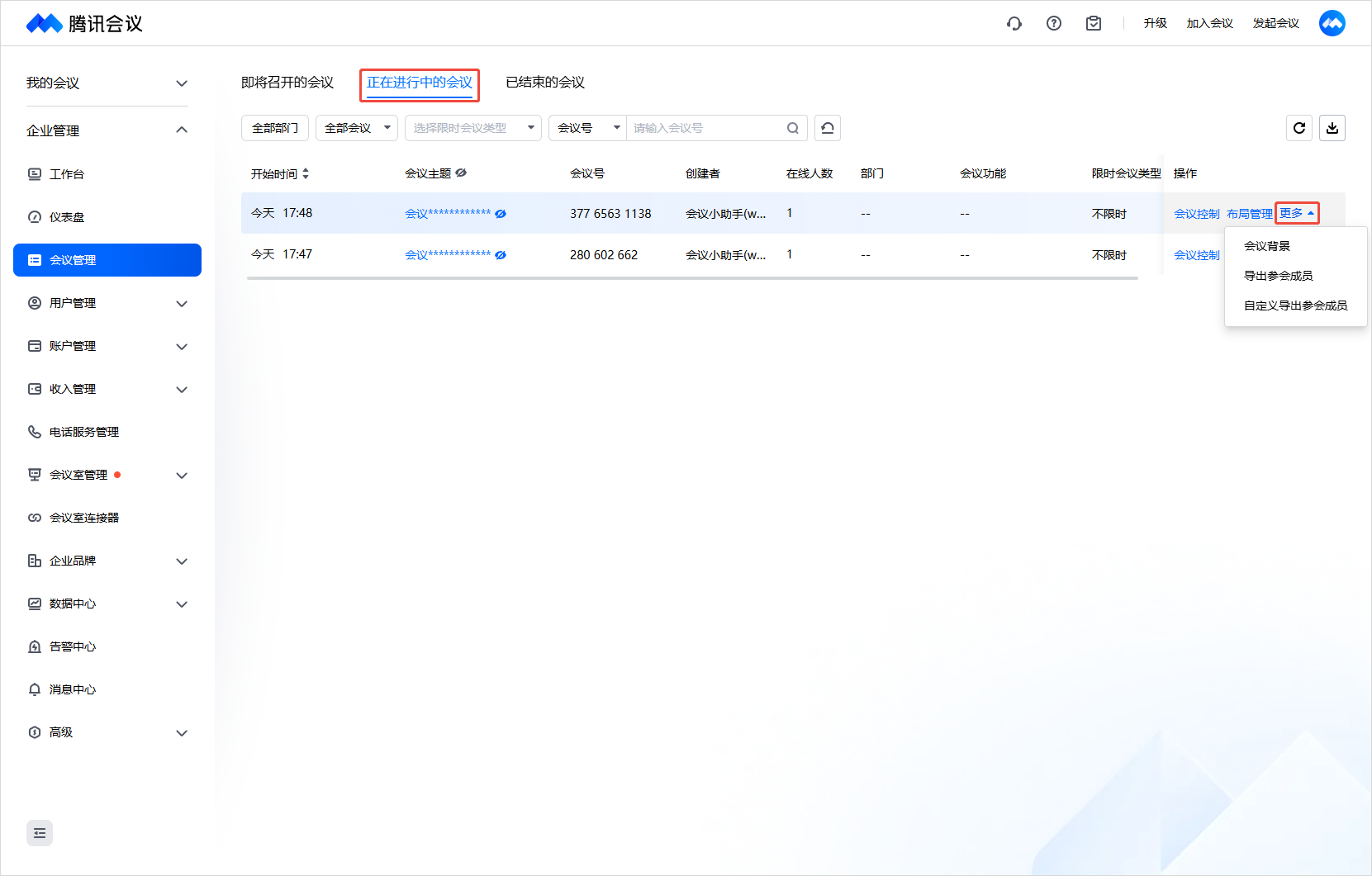Open 全部会议 dropdown filter
Image resolution: width=1372 pixels, height=876 pixels.
tap(357, 128)
